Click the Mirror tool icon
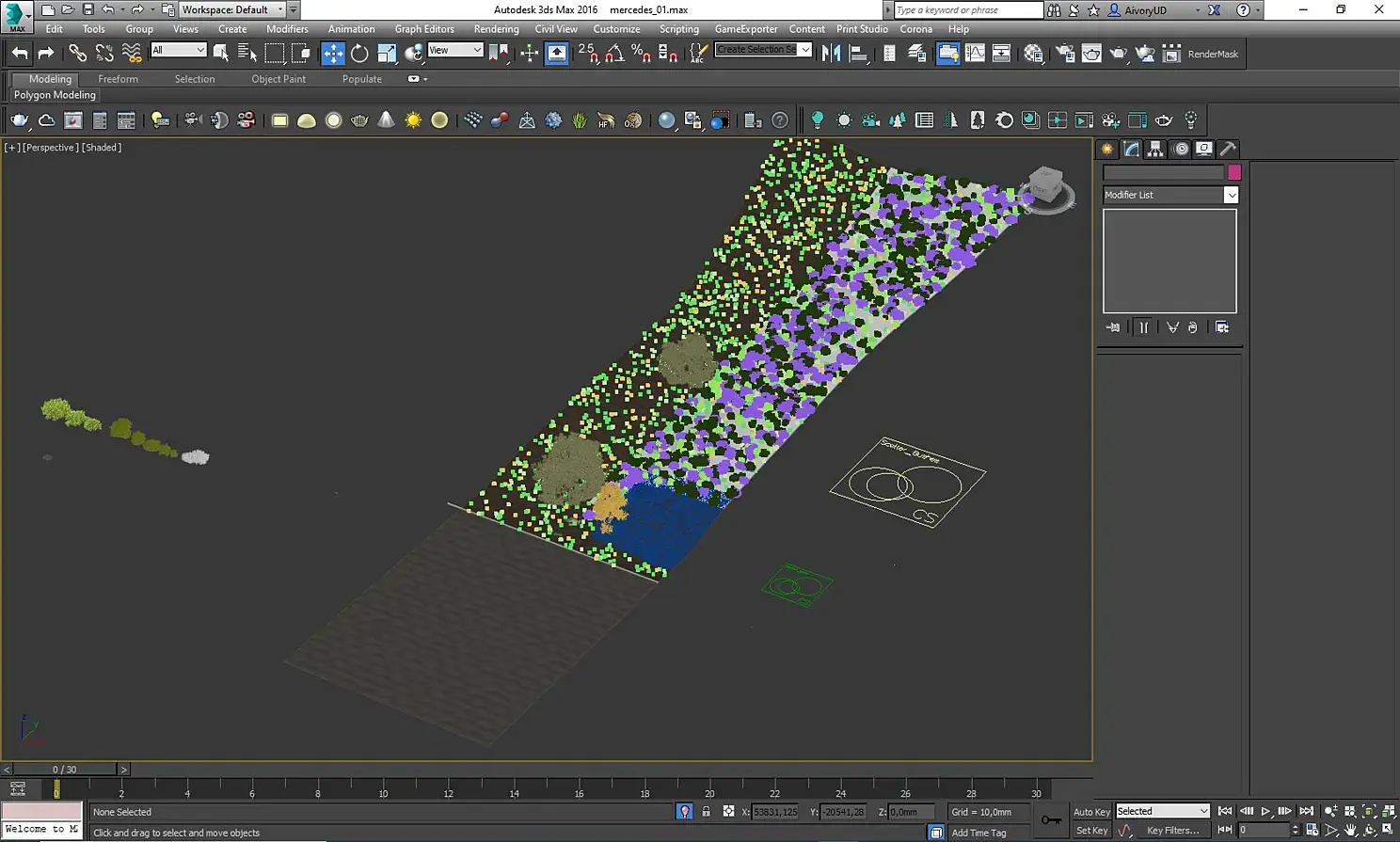The width and height of the screenshot is (1400, 842). click(x=831, y=54)
